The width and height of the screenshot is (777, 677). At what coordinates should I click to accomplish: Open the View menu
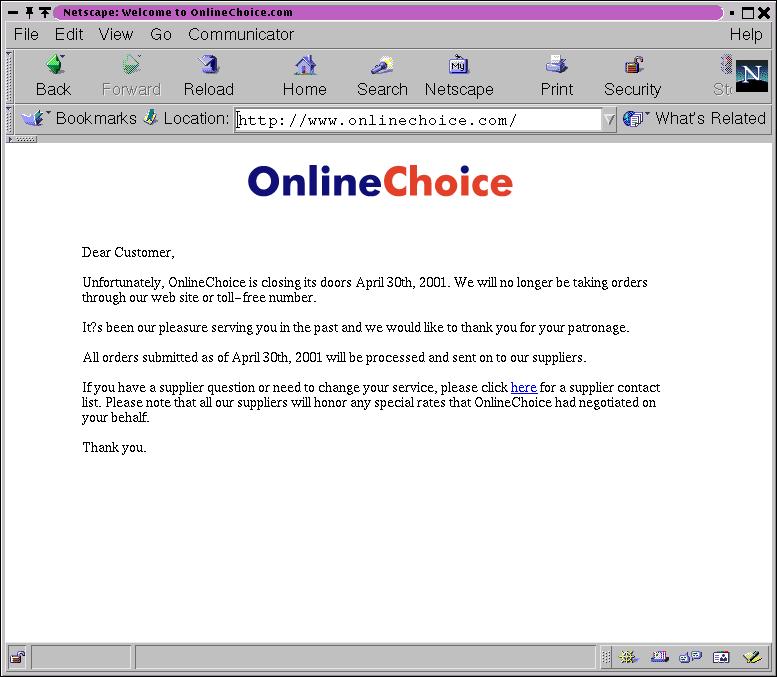[x=116, y=34]
